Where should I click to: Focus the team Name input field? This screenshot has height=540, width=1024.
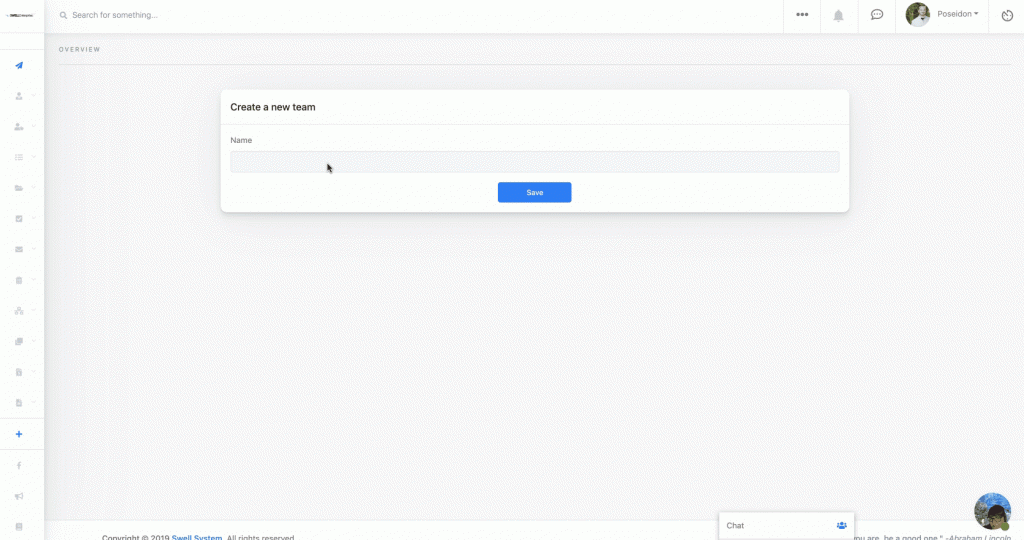[534, 162]
